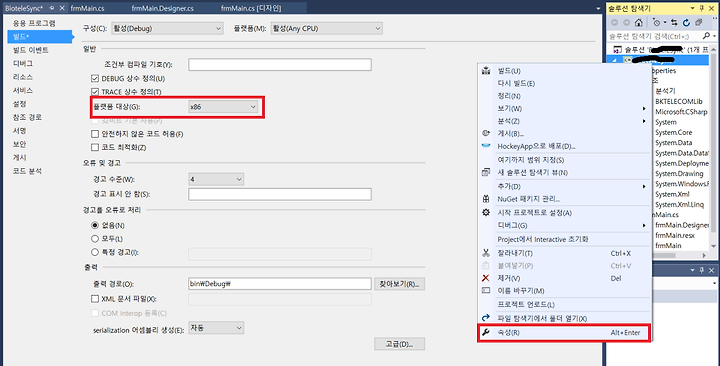Image resolution: width=720 pixels, height=366 pixels.
Task: Click the HockeyApp icon in context menu
Action: coord(486,146)
